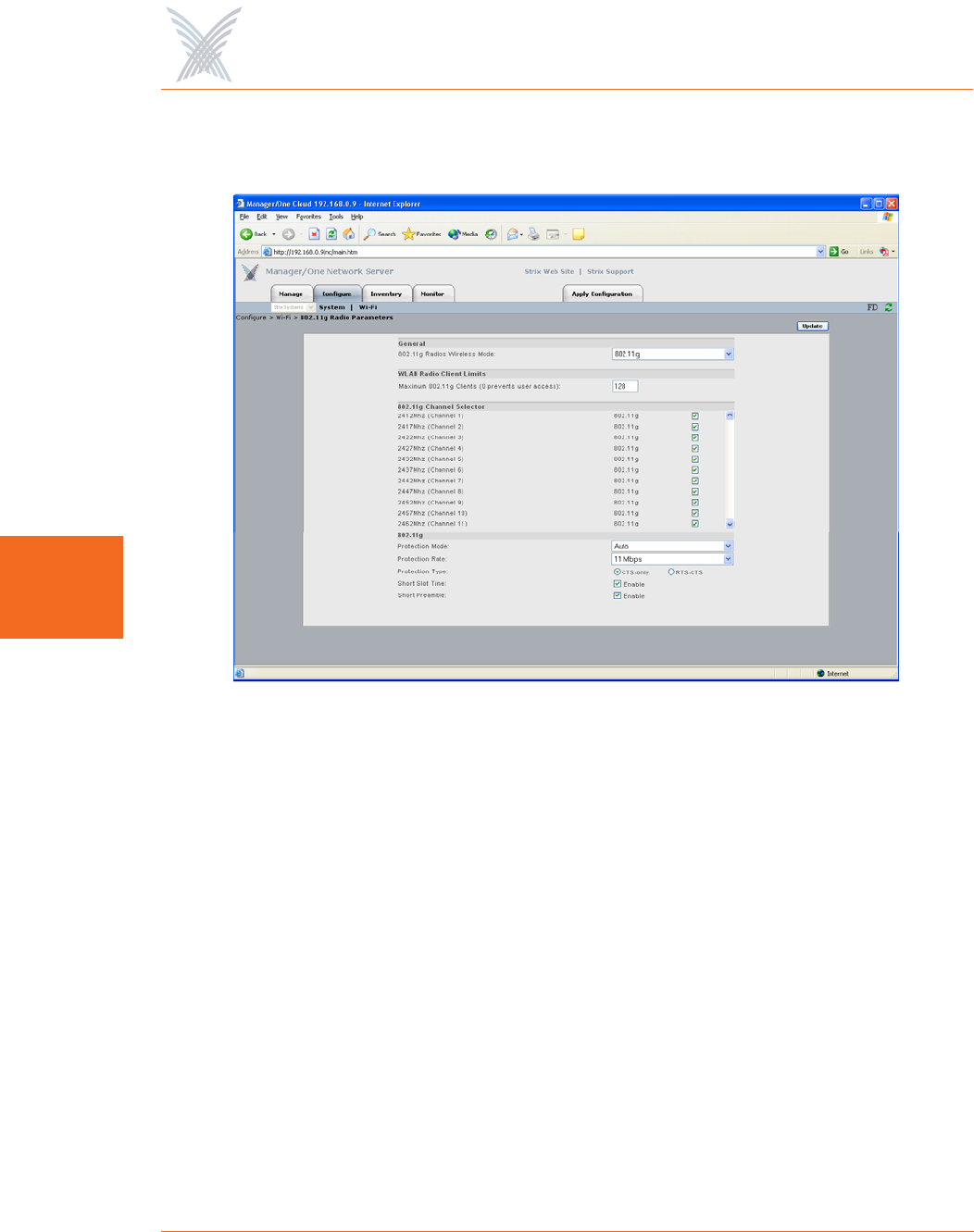Open the File menu

[x=244, y=217]
